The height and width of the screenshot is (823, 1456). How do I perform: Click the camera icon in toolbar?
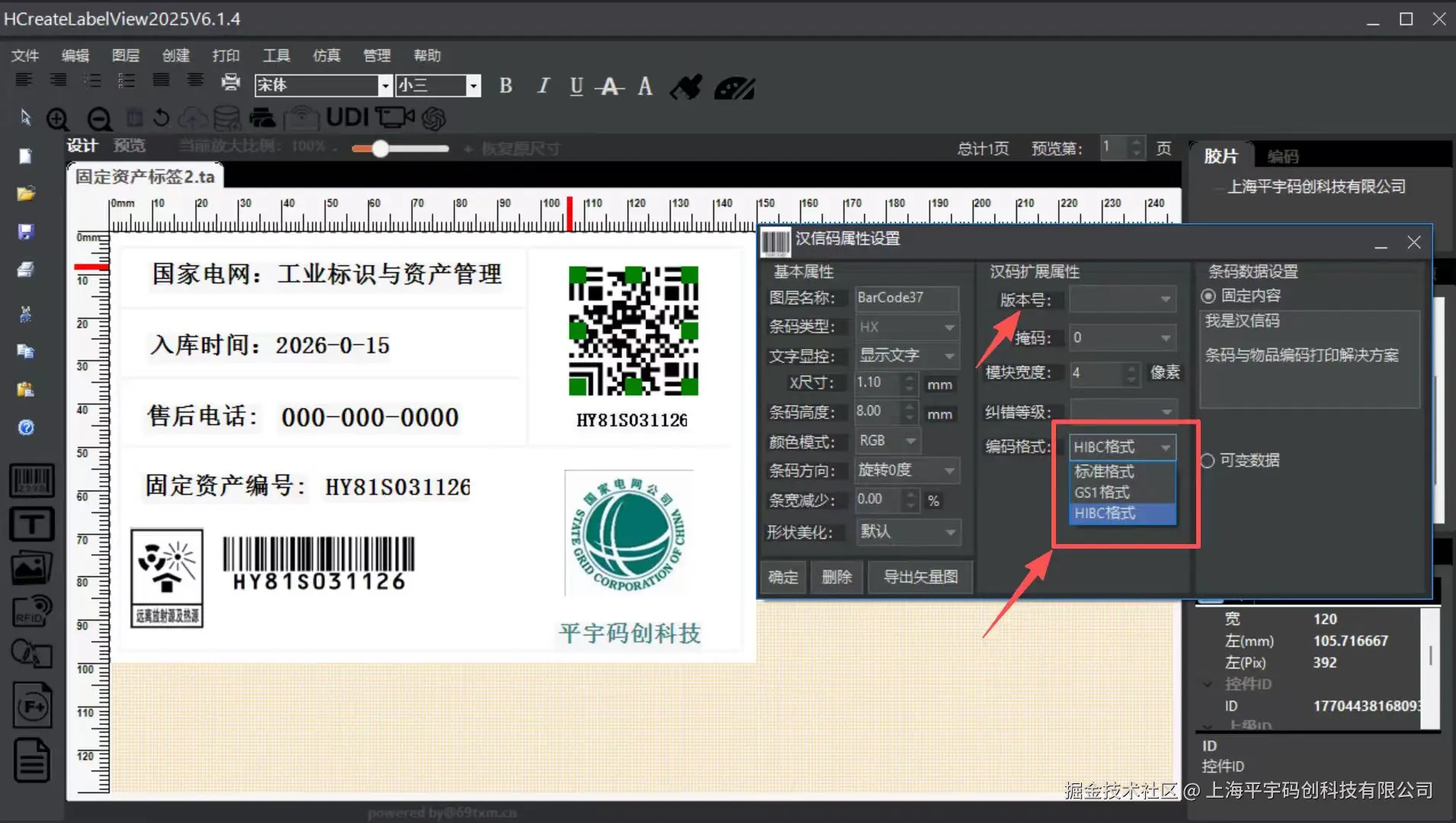coord(395,117)
